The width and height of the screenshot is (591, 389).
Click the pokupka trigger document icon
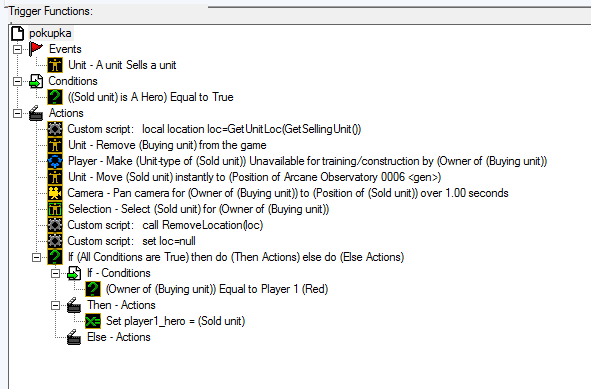coord(17,33)
